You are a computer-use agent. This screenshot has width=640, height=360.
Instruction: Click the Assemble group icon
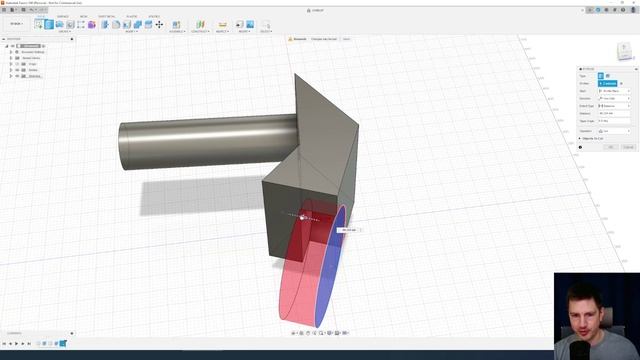point(176,24)
